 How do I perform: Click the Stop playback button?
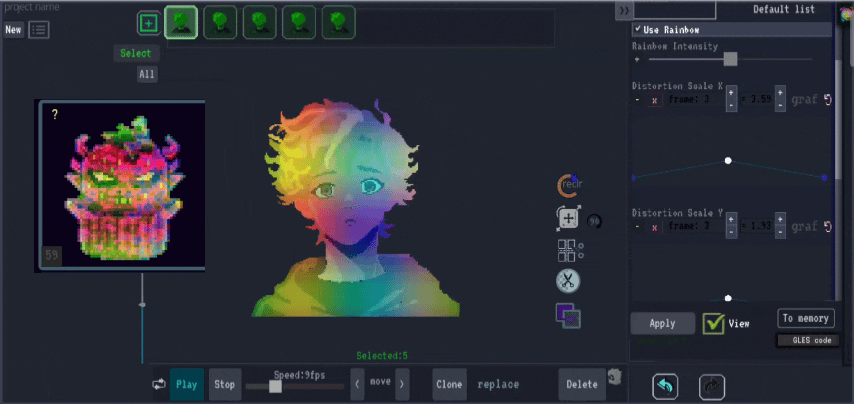point(224,384)
